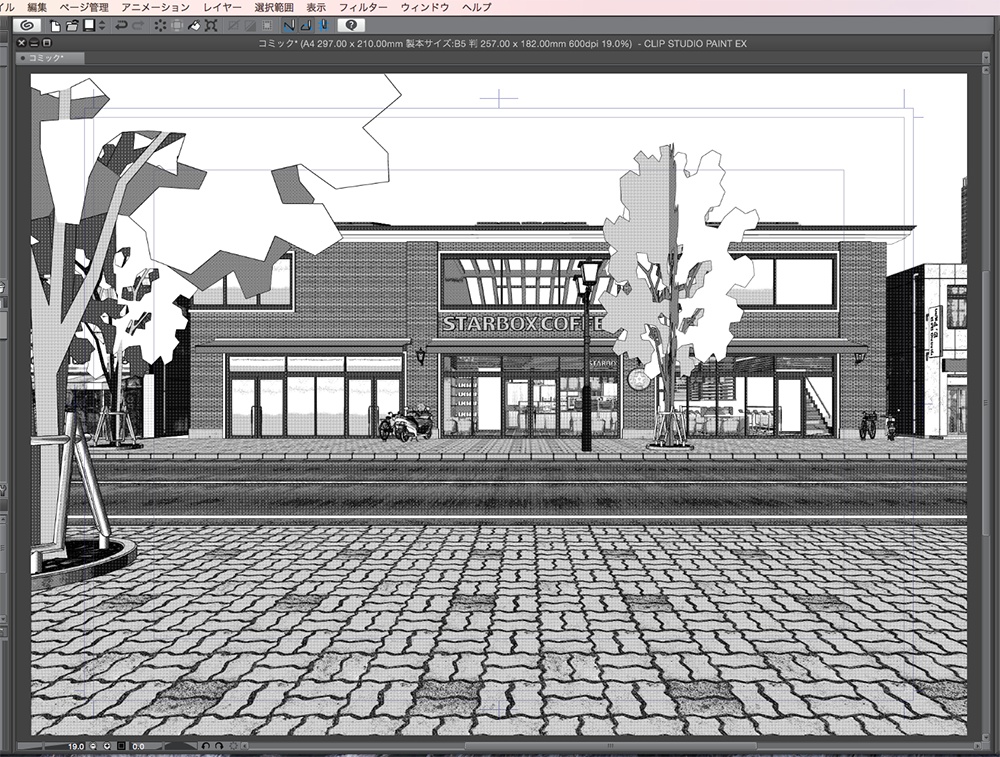
Task: Click the Clear (dotted circle) toolbar icon
Action: click(x=160, y=26)
